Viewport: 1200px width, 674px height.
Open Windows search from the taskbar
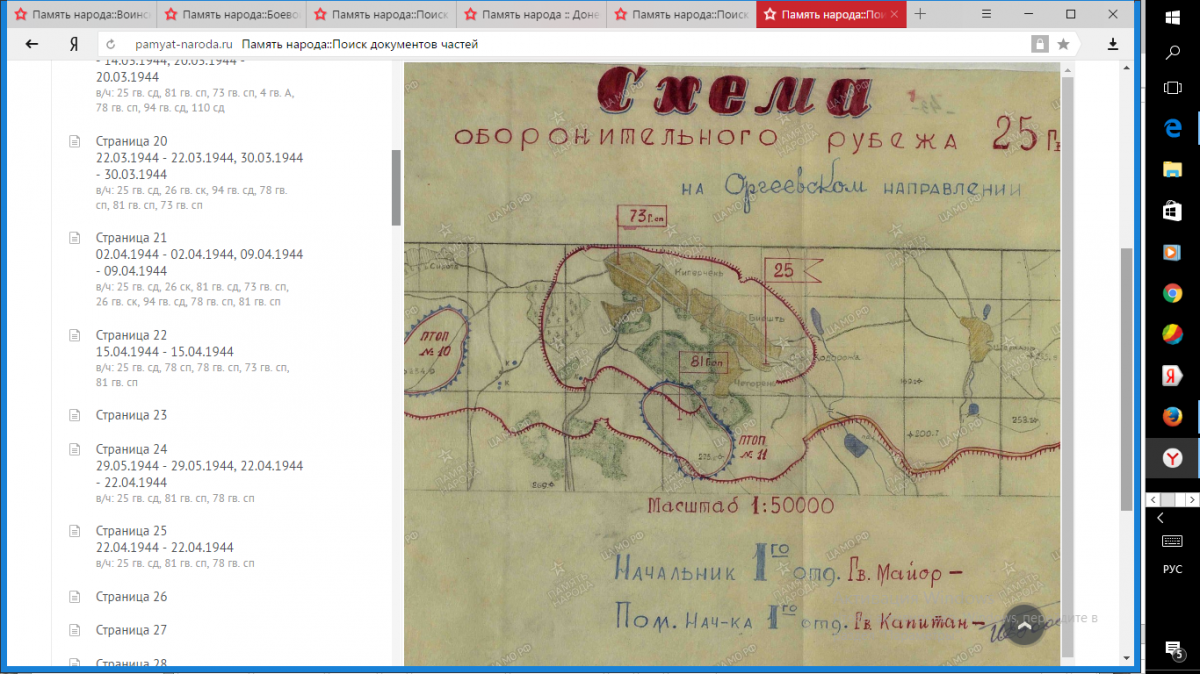[1172, 52]
